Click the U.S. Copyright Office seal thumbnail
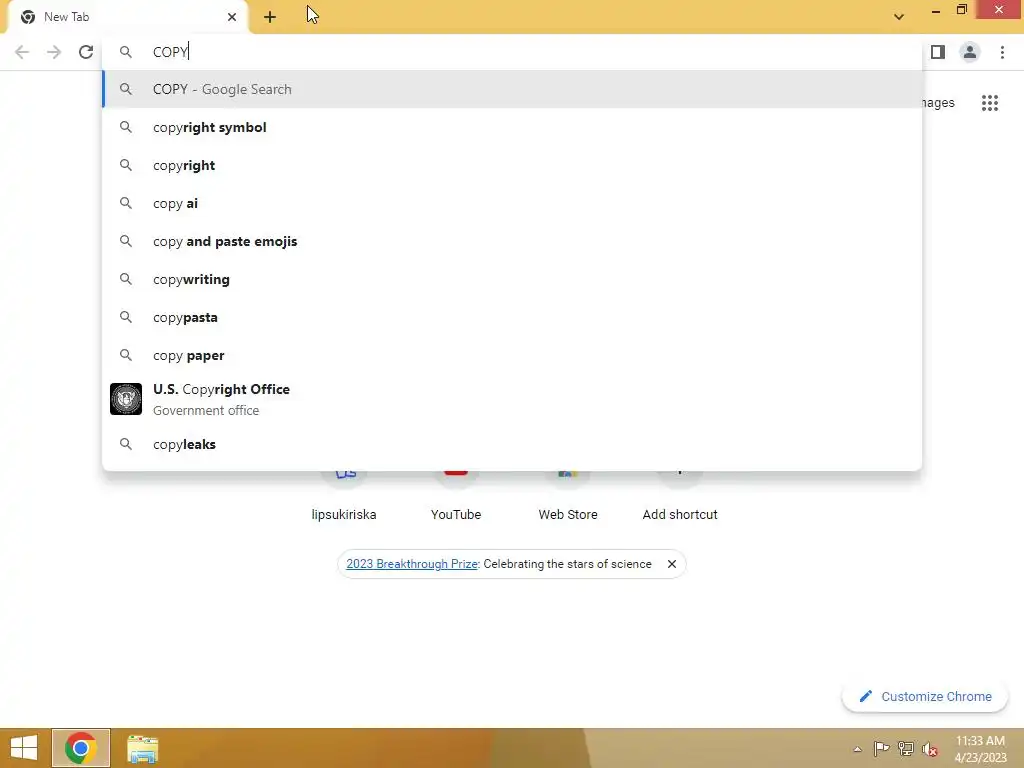1024x768 pixels. coord(126,399)
